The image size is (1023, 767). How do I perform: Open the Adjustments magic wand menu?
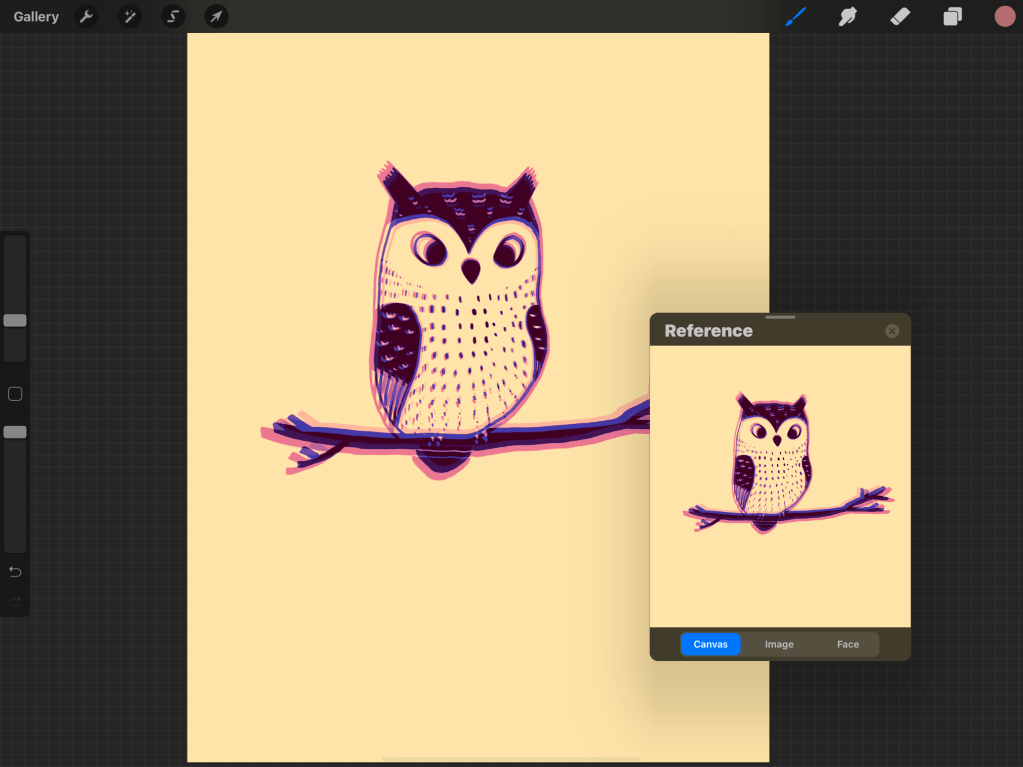(130, 17)
